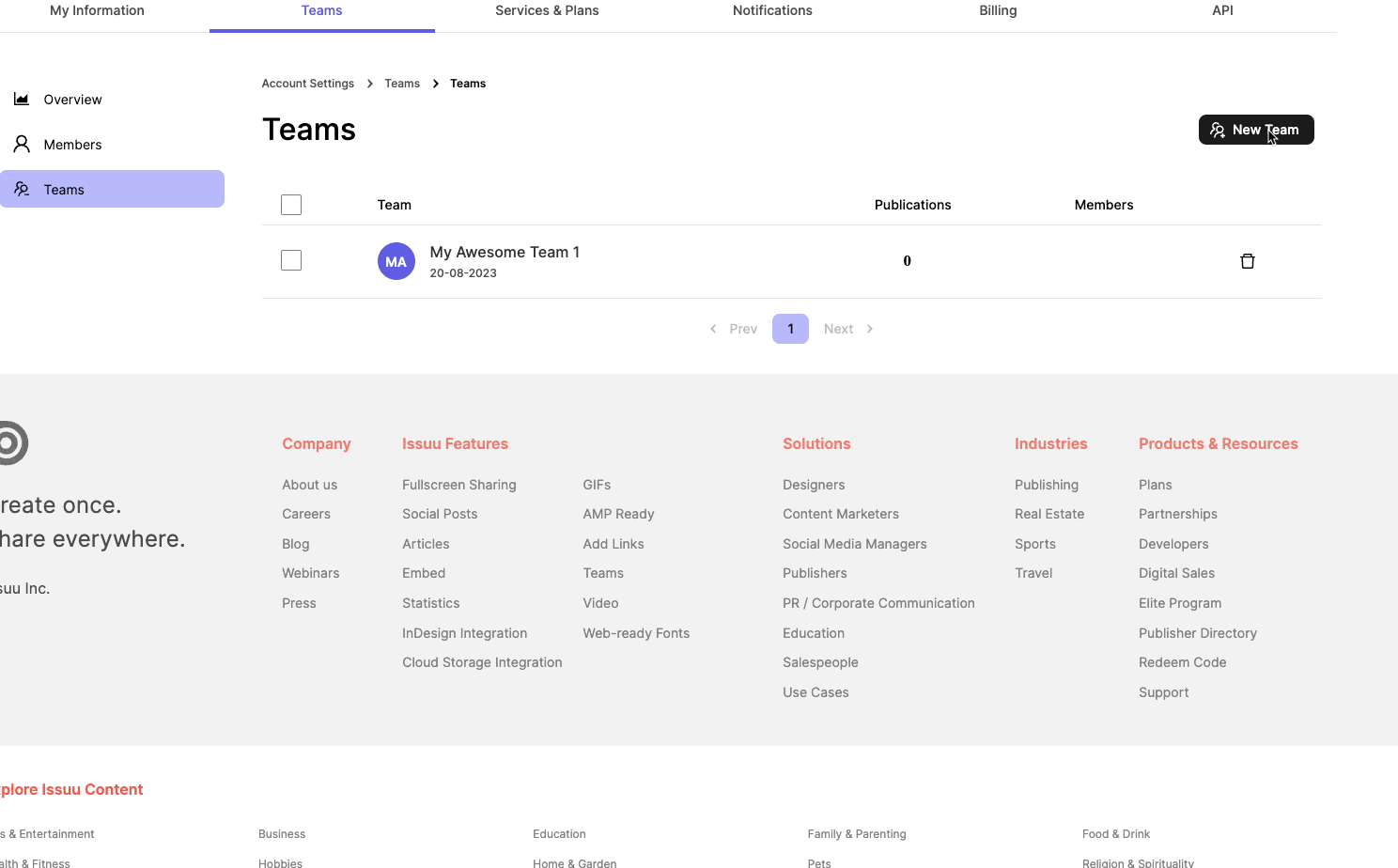
Task: Click the New Team button
Action: [x=1256, y=130]
